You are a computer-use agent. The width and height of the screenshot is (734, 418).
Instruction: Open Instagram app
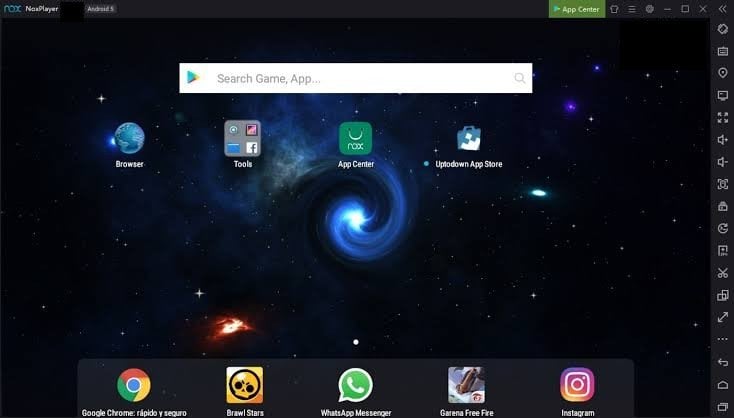(x=578, y=385)
